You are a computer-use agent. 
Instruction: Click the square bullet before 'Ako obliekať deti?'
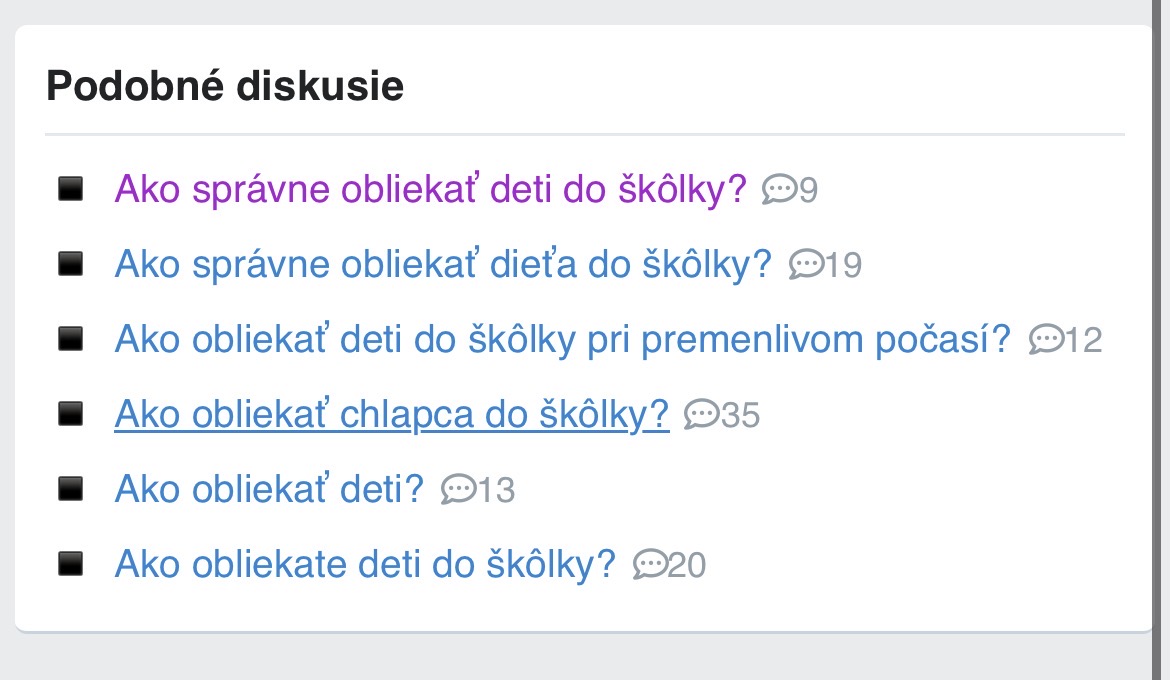pyautogui.click(x=70, y=489)
